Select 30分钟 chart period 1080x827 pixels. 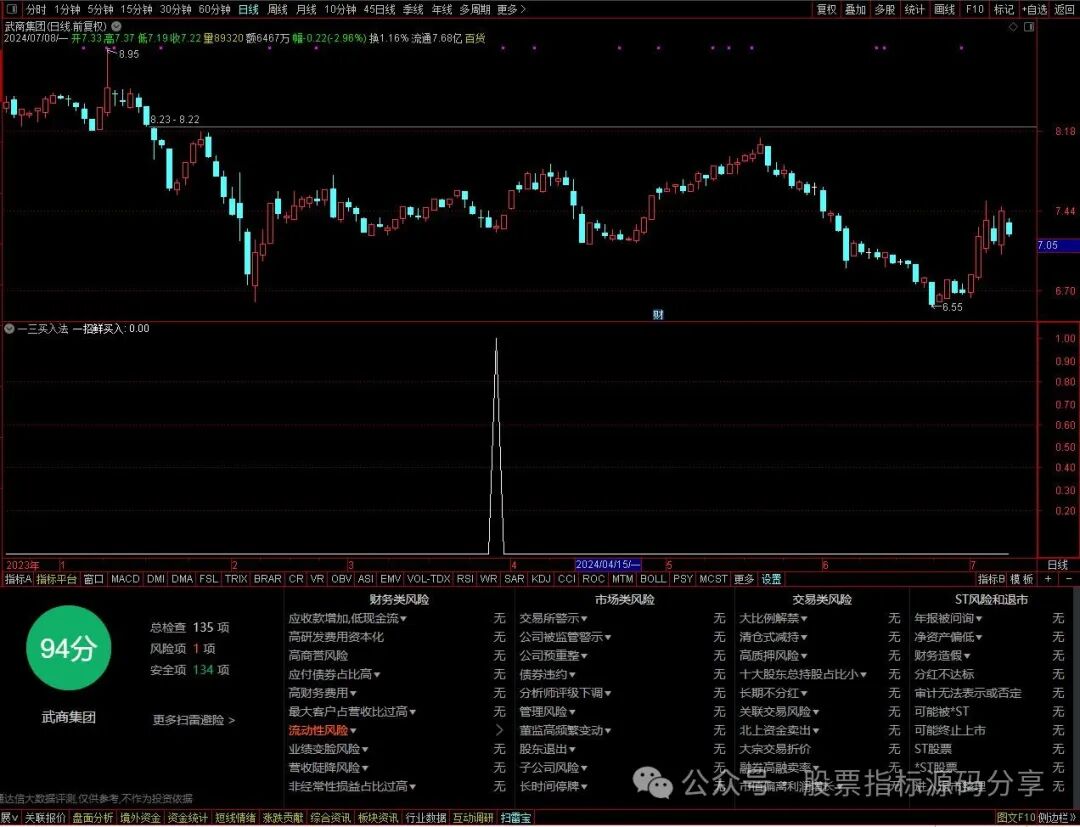[x=175, y=9]
